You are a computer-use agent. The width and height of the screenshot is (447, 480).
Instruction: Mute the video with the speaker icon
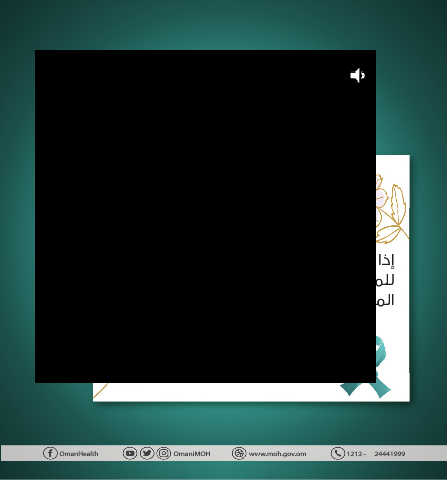pyautogui.click(x=357, y=75)
